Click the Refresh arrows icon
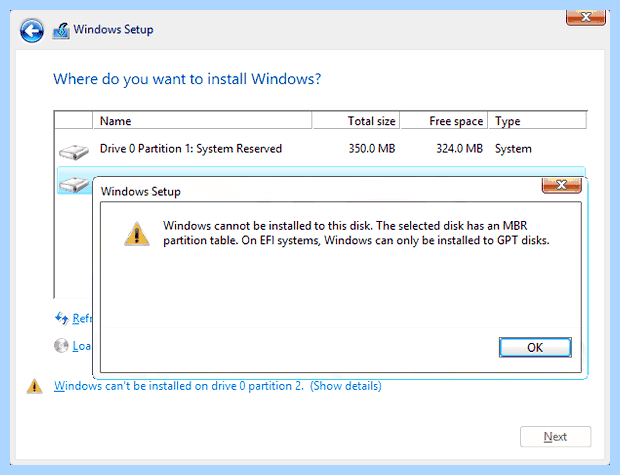 coord(62,318)
